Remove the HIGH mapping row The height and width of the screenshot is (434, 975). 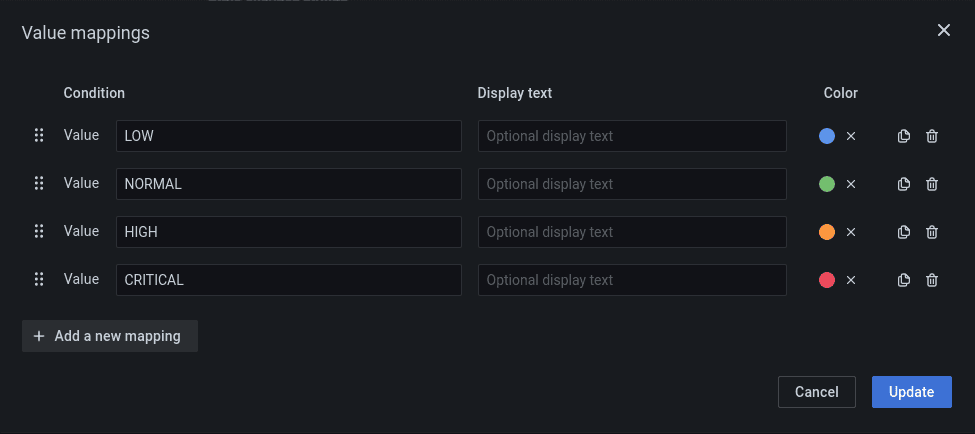(932, 232)
